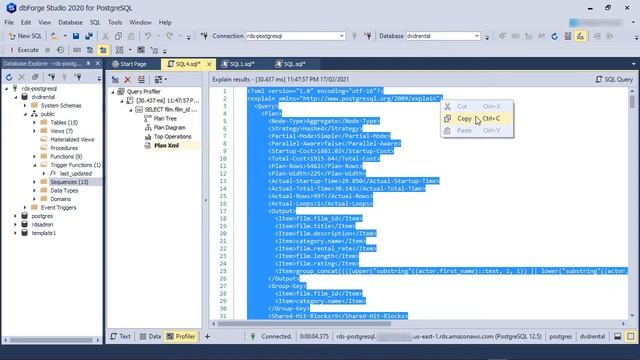Click the Database Explorer horizontal scrollbar
The width and height of the screenshot is (640, 360).
point(52,340)
